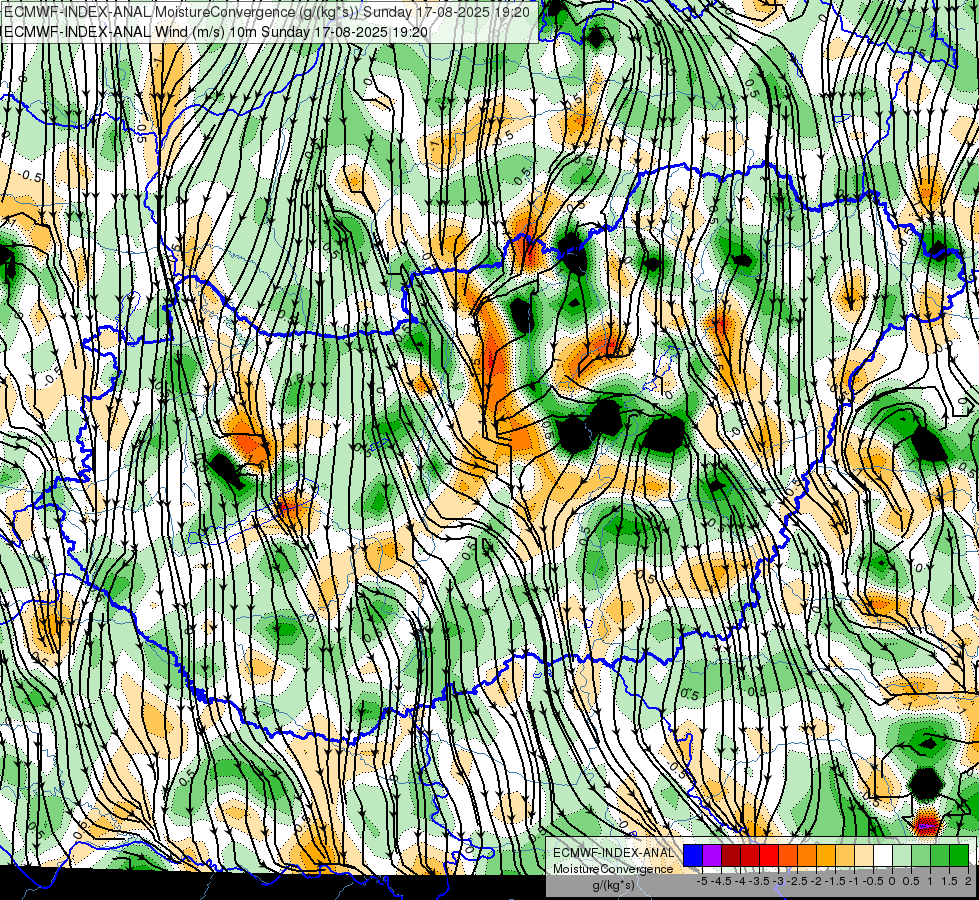This screenshot has width=979, height=900.
Task: Click the '0' legend tick value
Action: [x=892, y=881]
